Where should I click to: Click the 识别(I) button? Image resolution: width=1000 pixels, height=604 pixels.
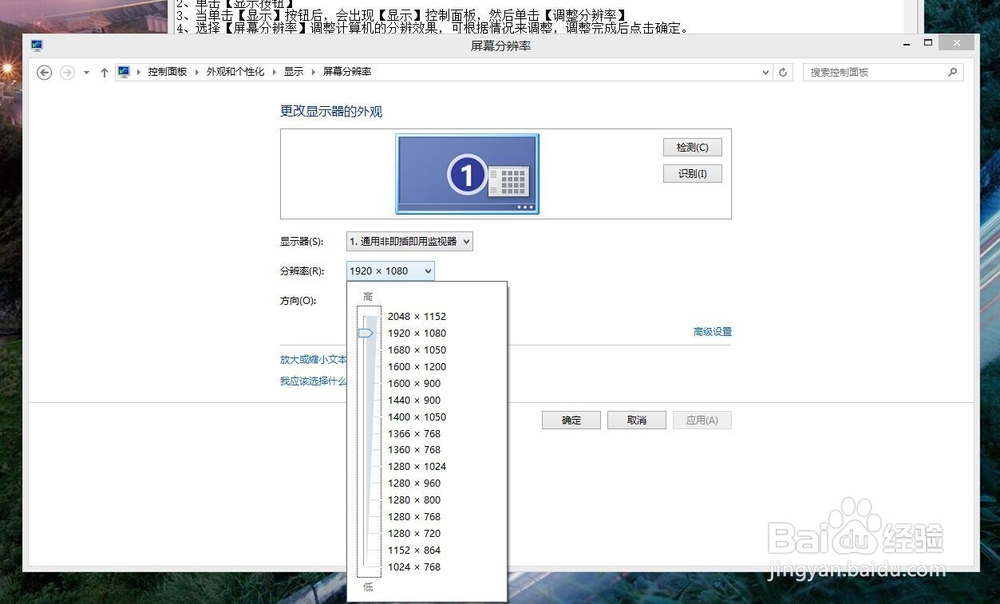(x=693, y=173)
